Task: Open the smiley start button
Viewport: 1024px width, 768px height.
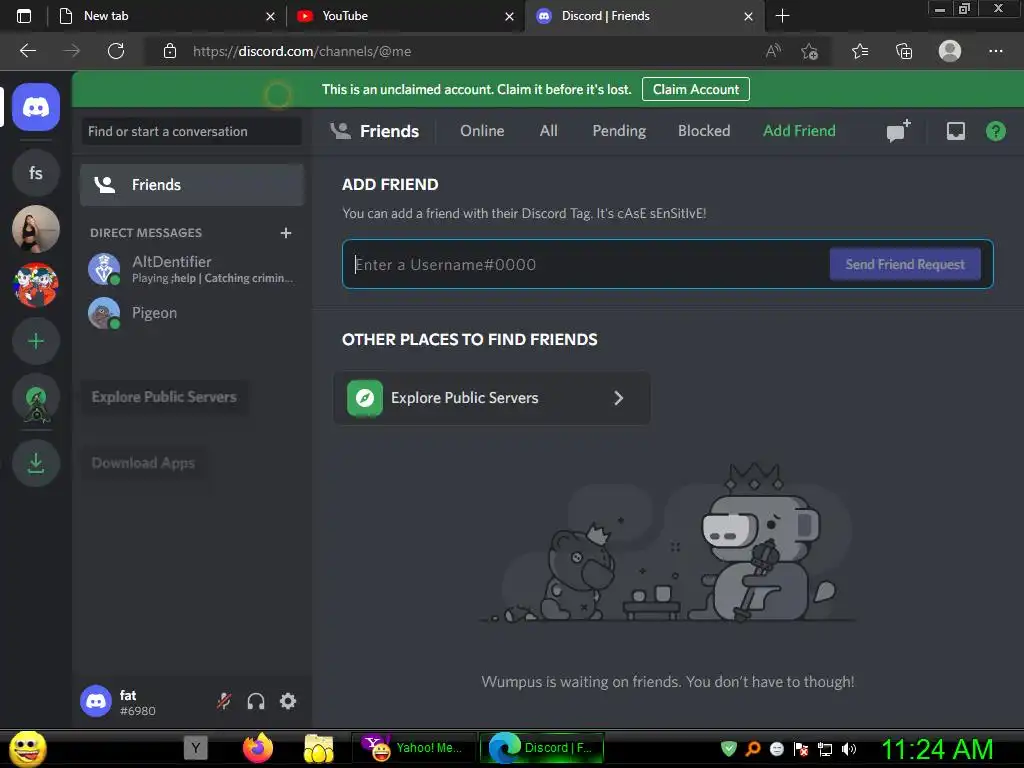Action: 27,748
